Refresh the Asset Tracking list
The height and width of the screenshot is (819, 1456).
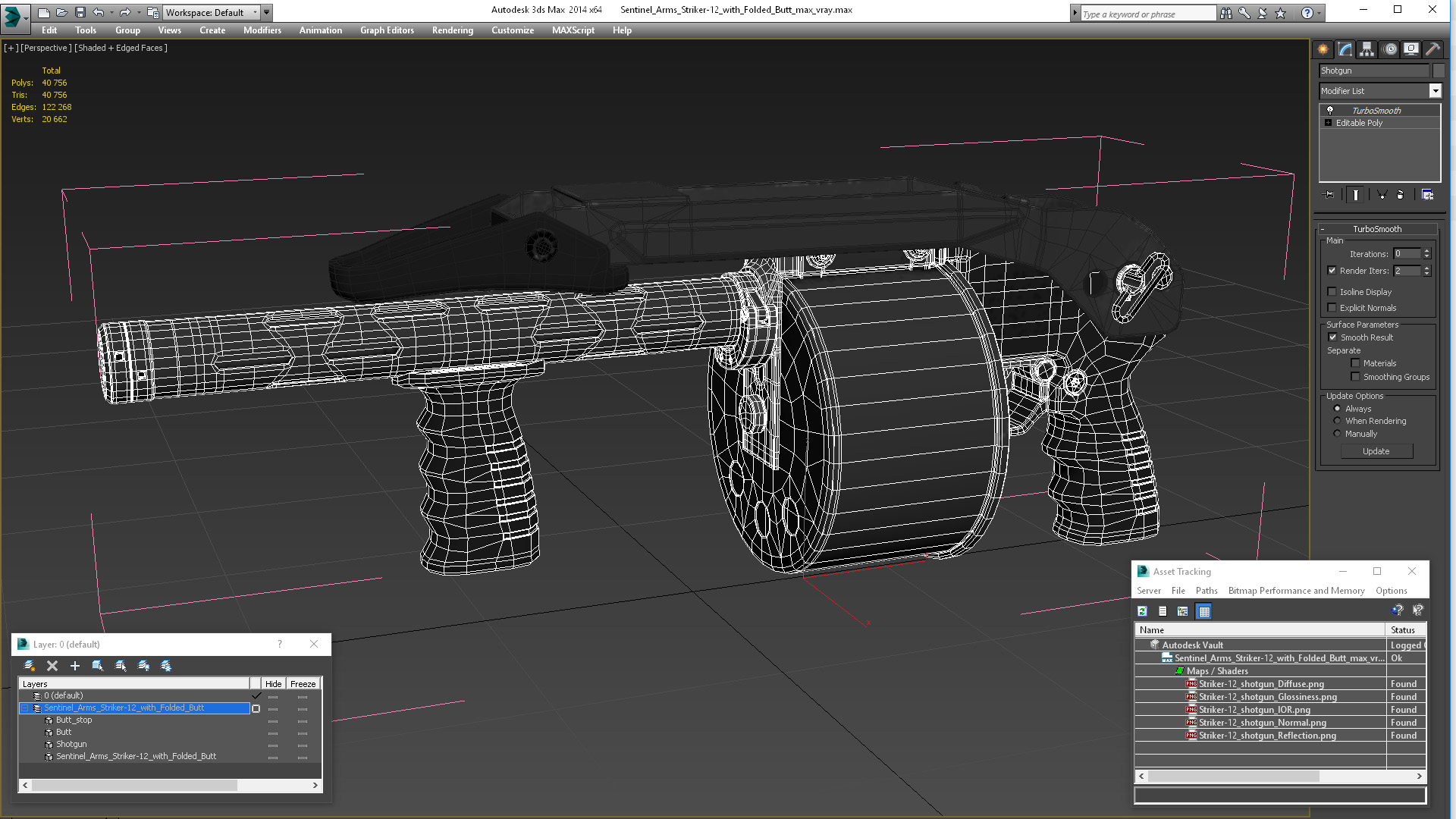pos(1143,611)
